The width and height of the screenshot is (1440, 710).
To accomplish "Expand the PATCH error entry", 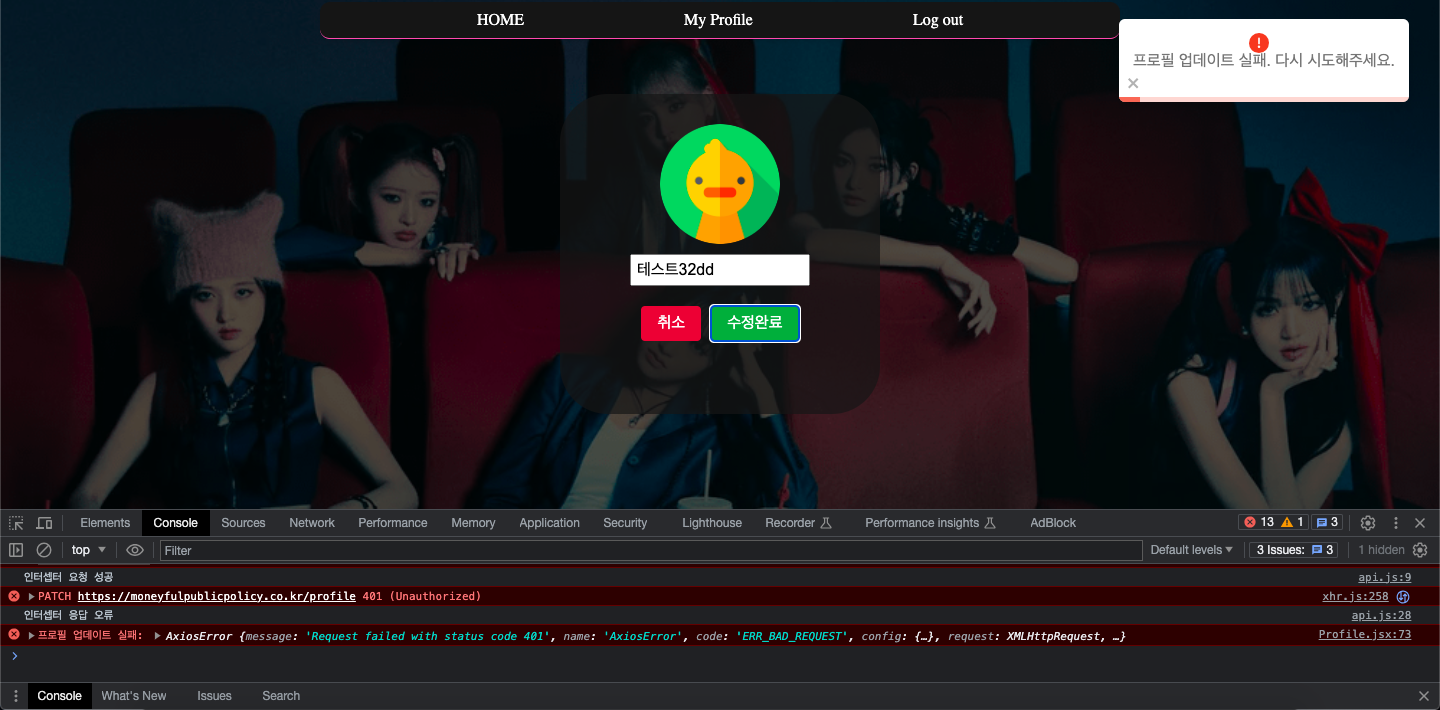I will [31, 596].
